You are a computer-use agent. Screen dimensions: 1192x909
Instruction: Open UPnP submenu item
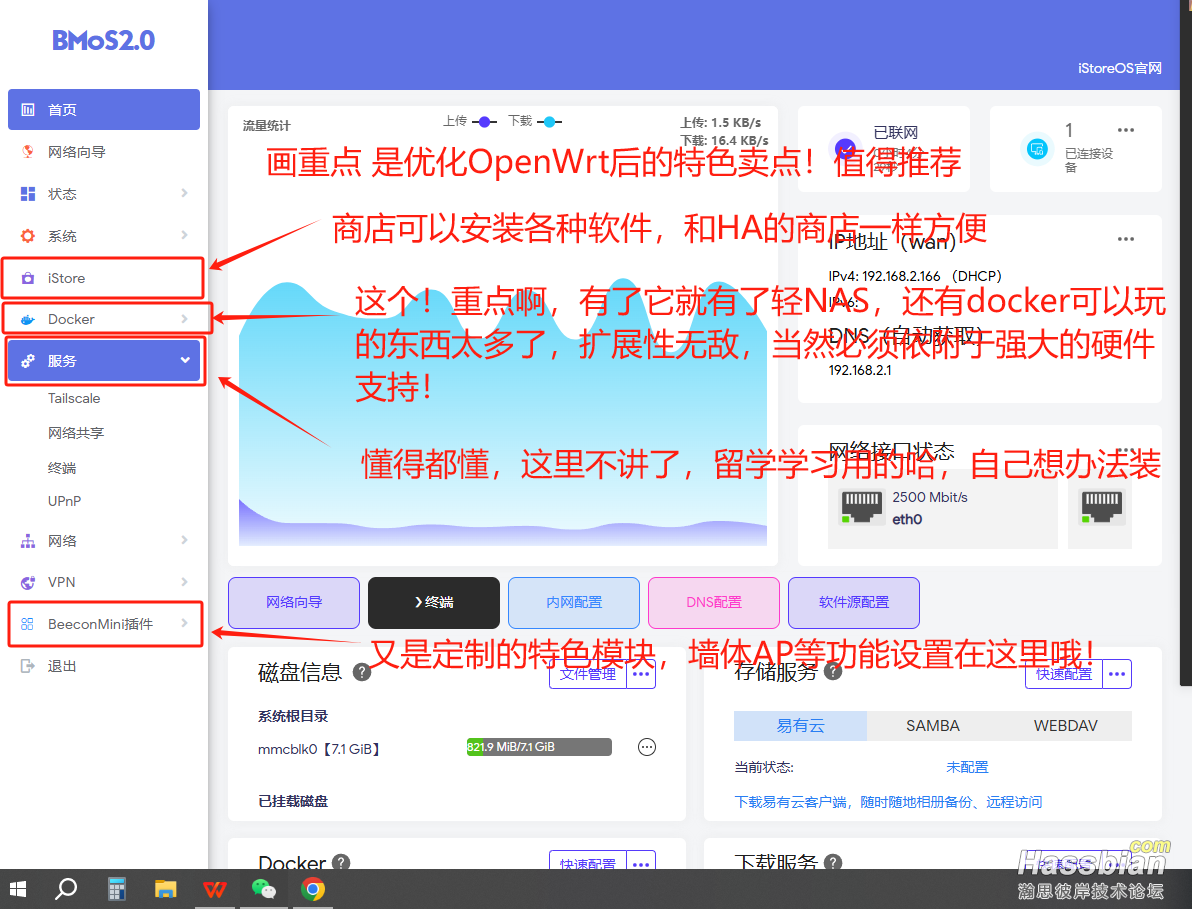point(65,502)
